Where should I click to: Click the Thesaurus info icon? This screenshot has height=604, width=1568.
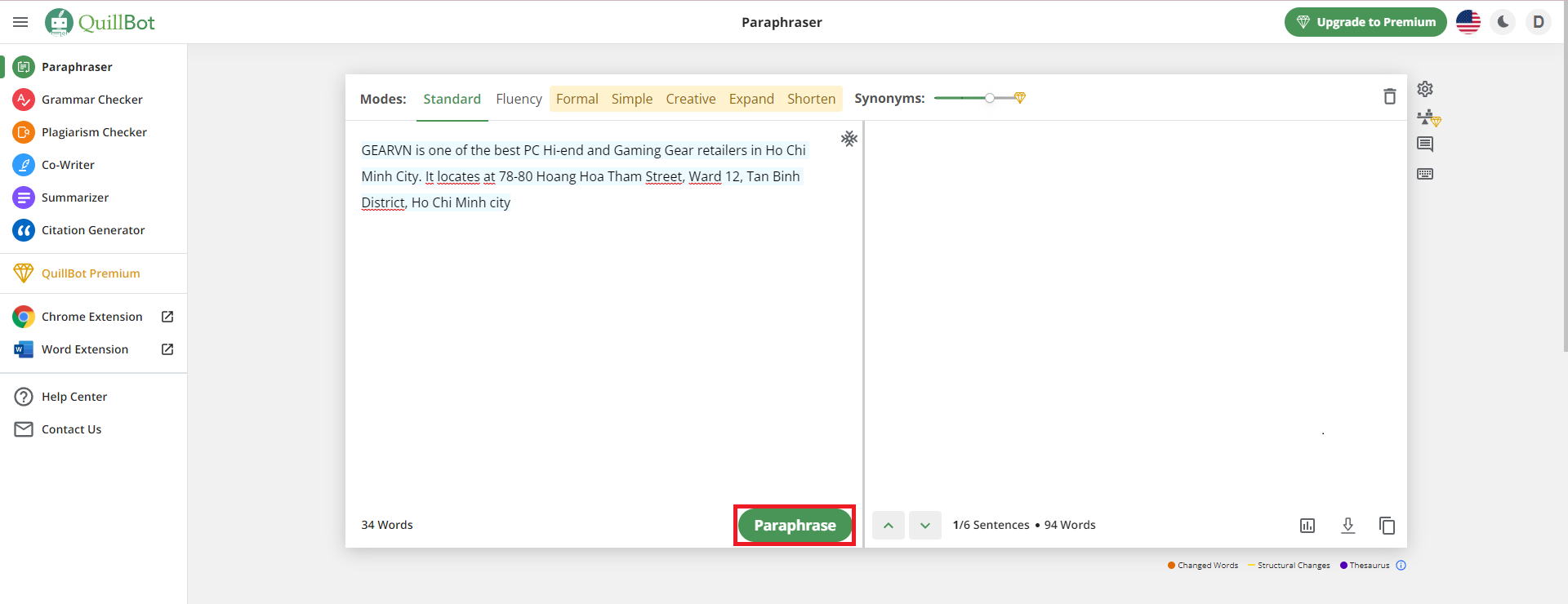tap(1401, 566)
